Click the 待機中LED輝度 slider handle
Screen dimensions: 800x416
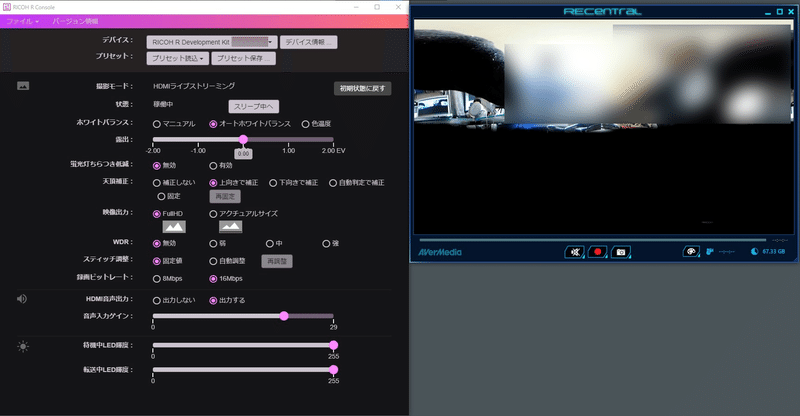coord(334,345)
